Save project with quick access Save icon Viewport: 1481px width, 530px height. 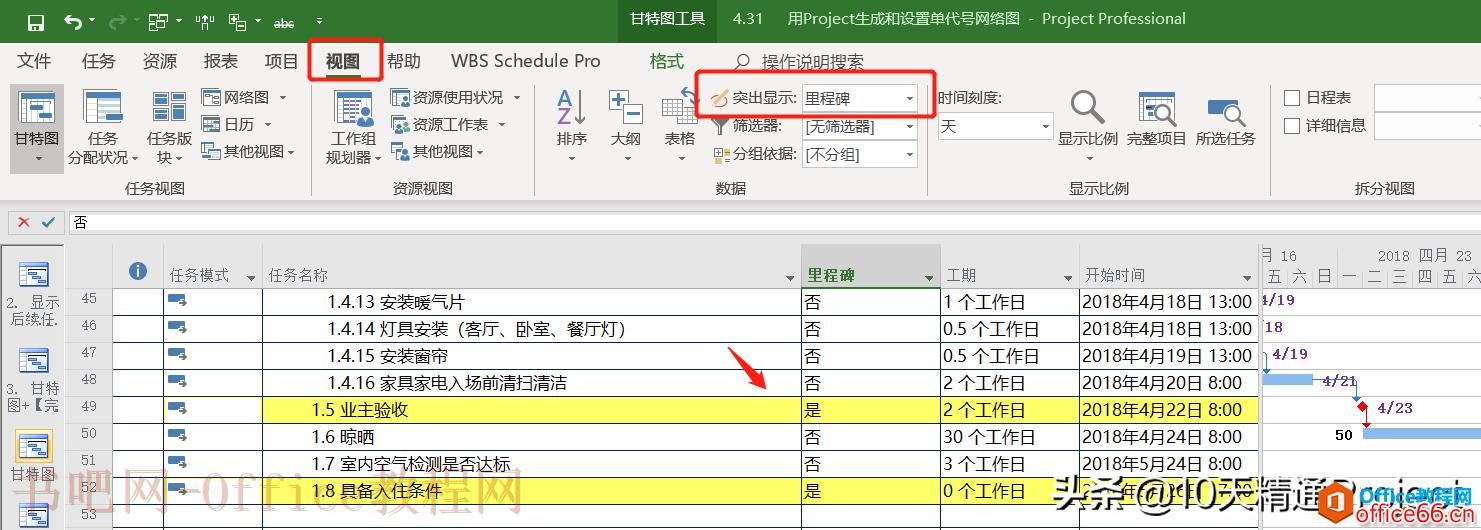pos(35,21)
